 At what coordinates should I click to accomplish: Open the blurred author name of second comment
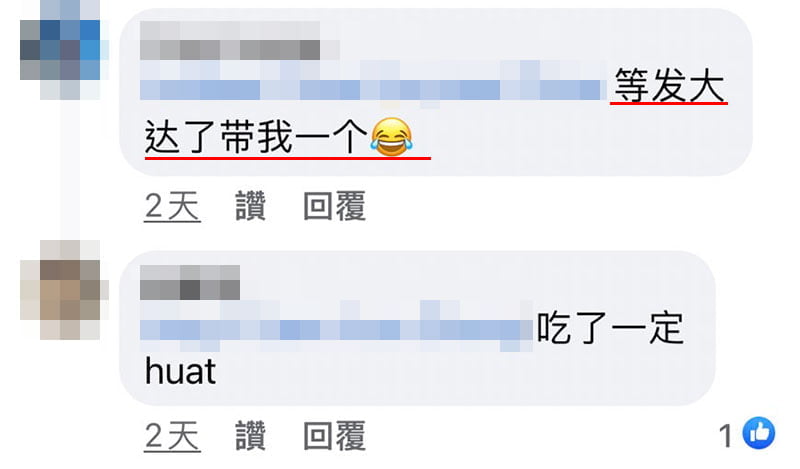[190, 282]
